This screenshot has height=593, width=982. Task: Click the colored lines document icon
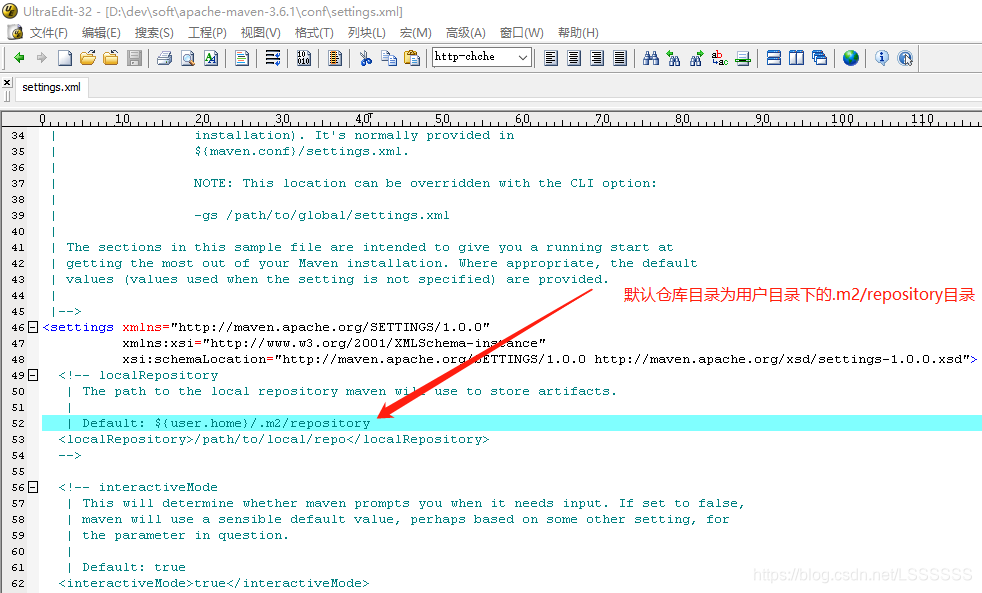tap(242, 58)
